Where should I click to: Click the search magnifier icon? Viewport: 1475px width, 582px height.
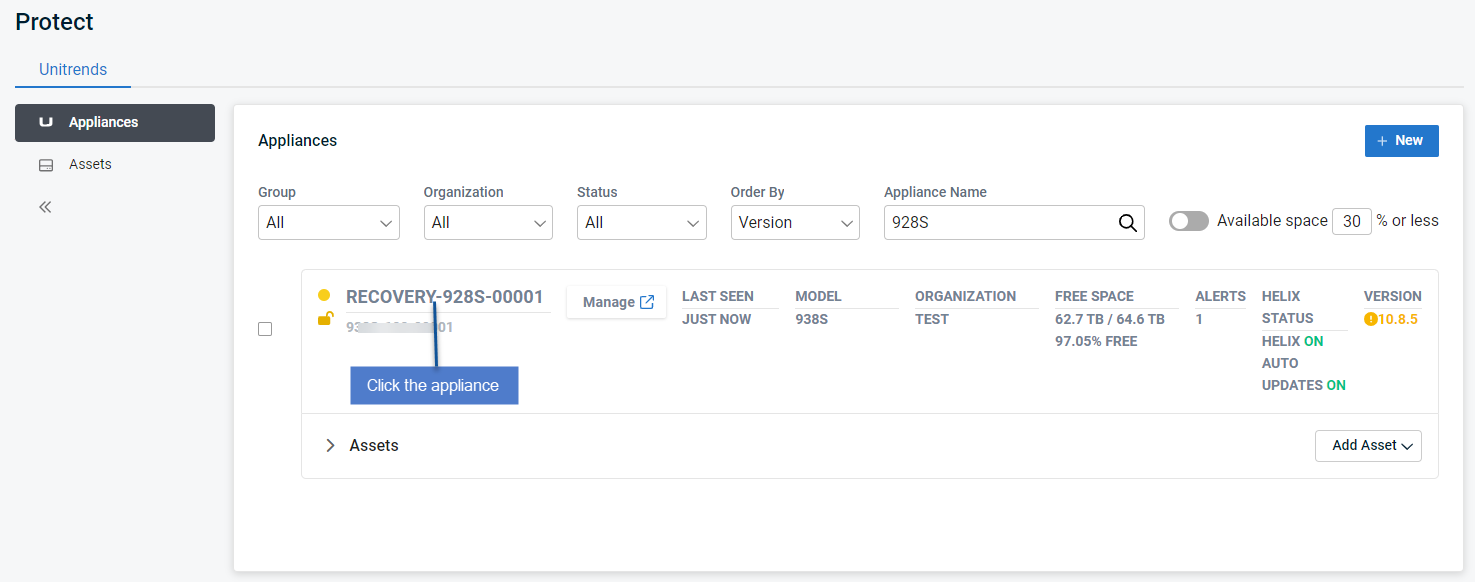point(1128,223)
